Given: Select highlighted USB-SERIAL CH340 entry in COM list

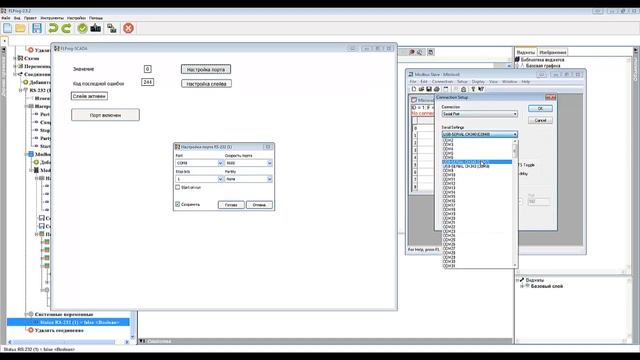Looking at the screenshot, I should pyautogui.click(x=477, y=162).
